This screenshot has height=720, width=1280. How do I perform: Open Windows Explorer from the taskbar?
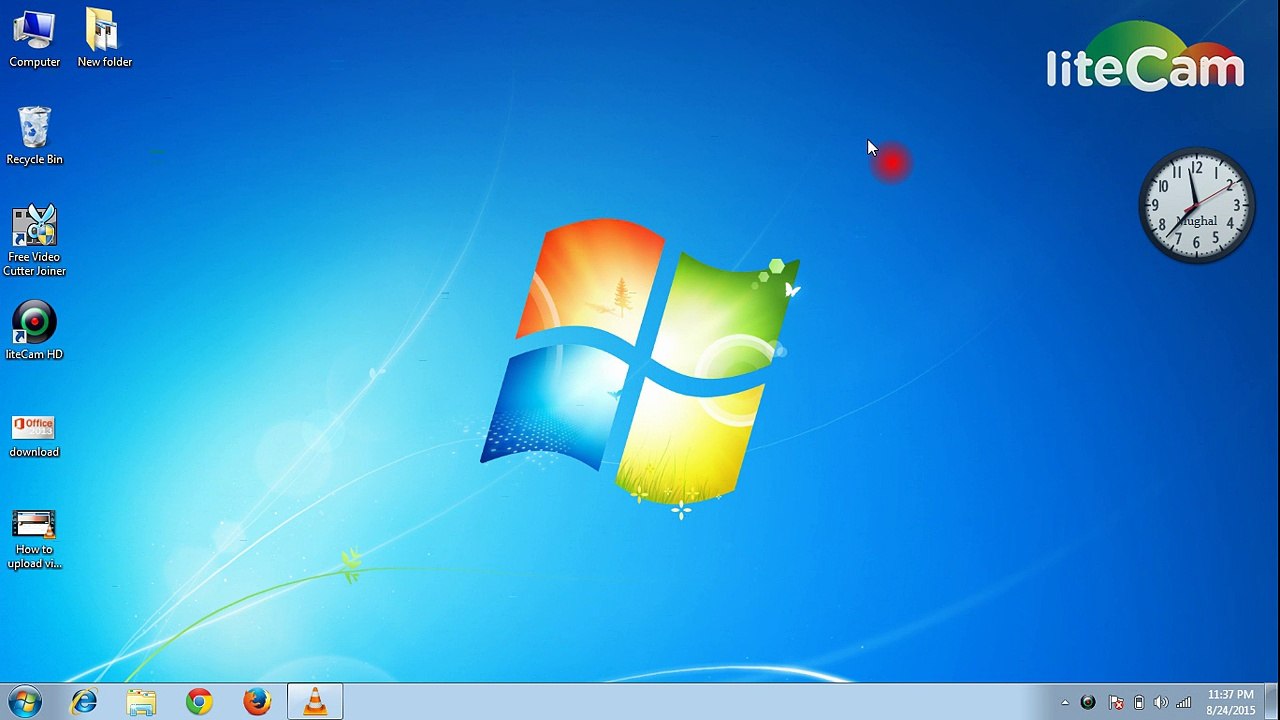(x=142, y=702)
